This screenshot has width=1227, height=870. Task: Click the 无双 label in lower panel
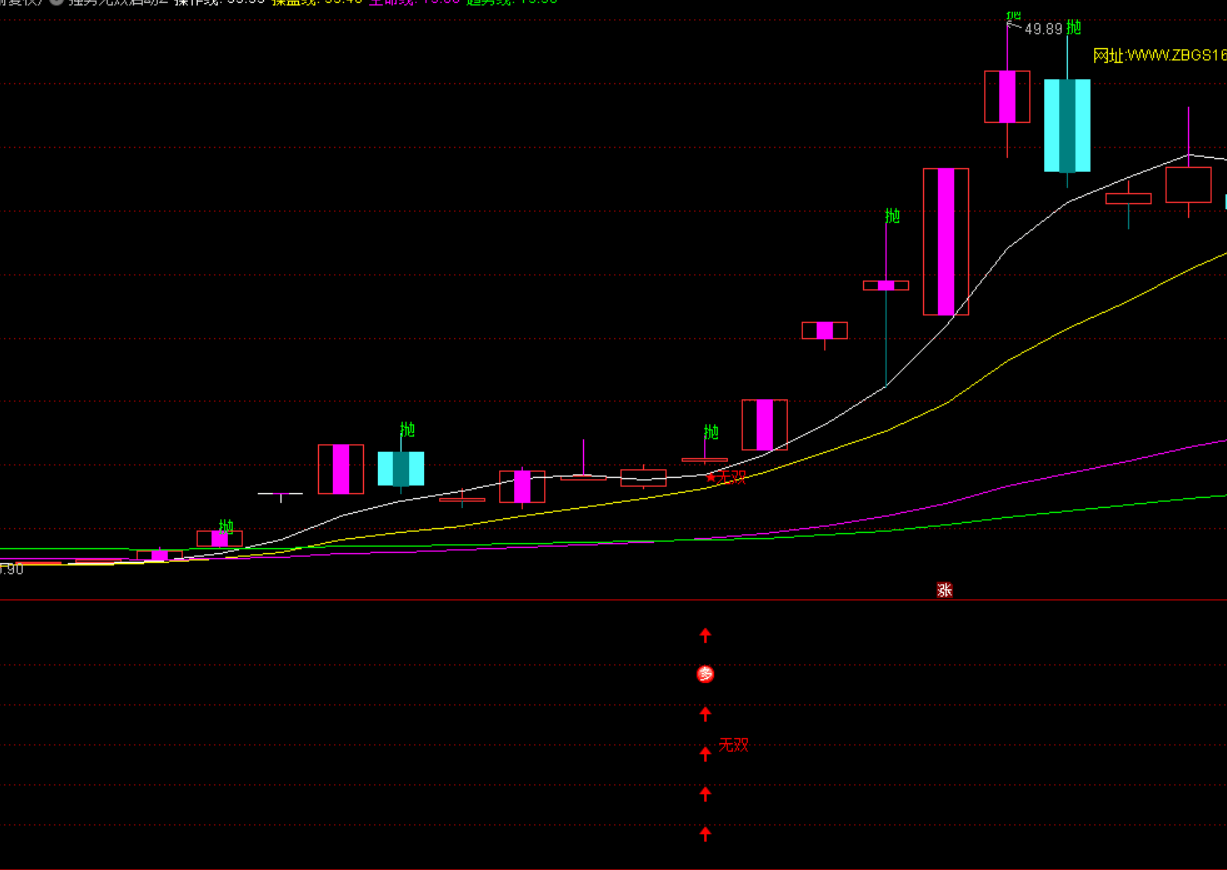733,745
